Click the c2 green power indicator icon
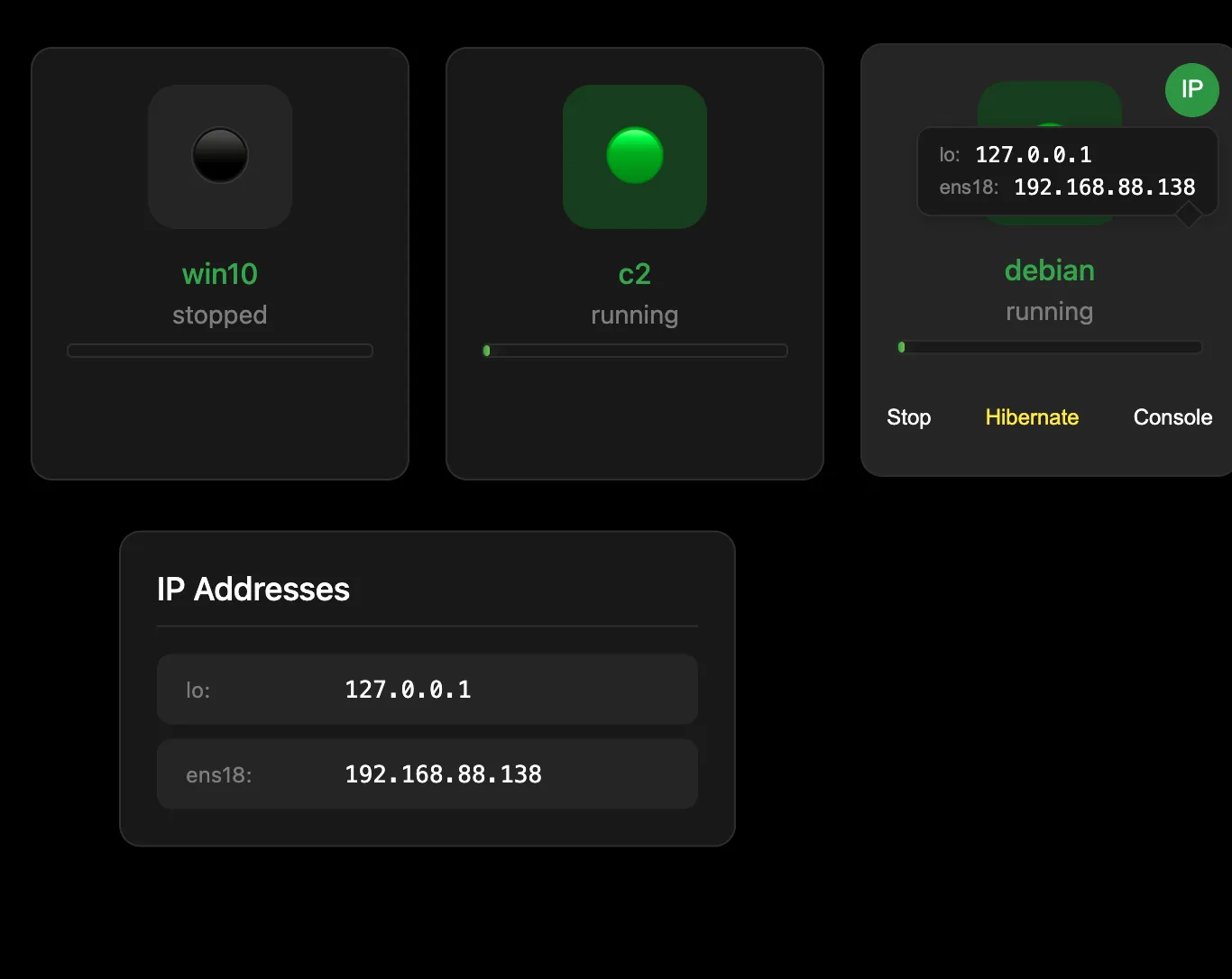 click(635, 156)
